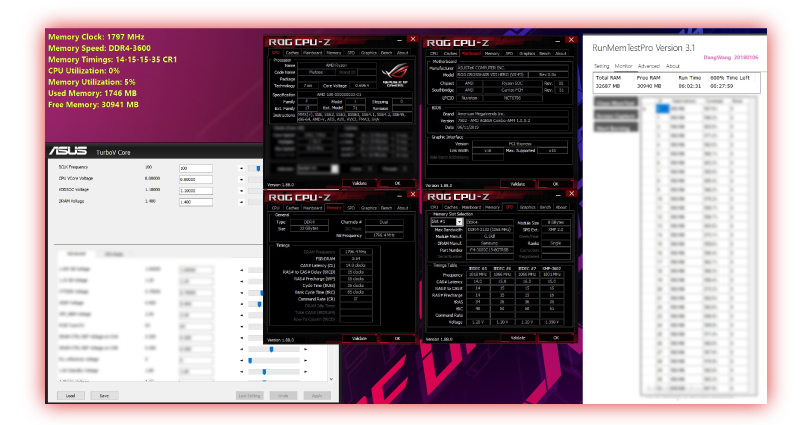
Task: Decrease BCLK Frequency with its left arrow
Action: click(241, 168)
